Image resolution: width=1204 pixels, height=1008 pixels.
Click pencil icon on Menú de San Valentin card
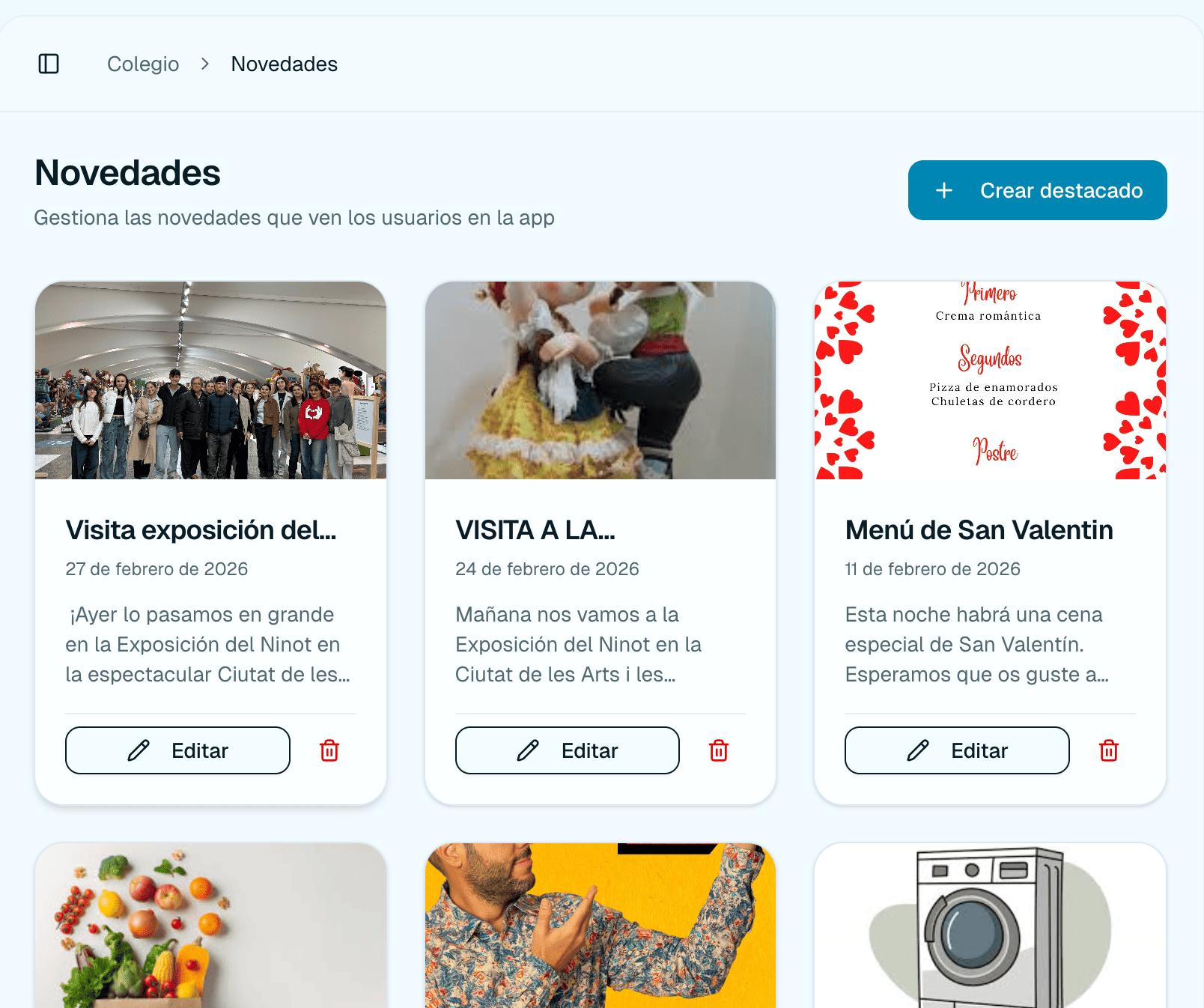[x=918, y=750]
